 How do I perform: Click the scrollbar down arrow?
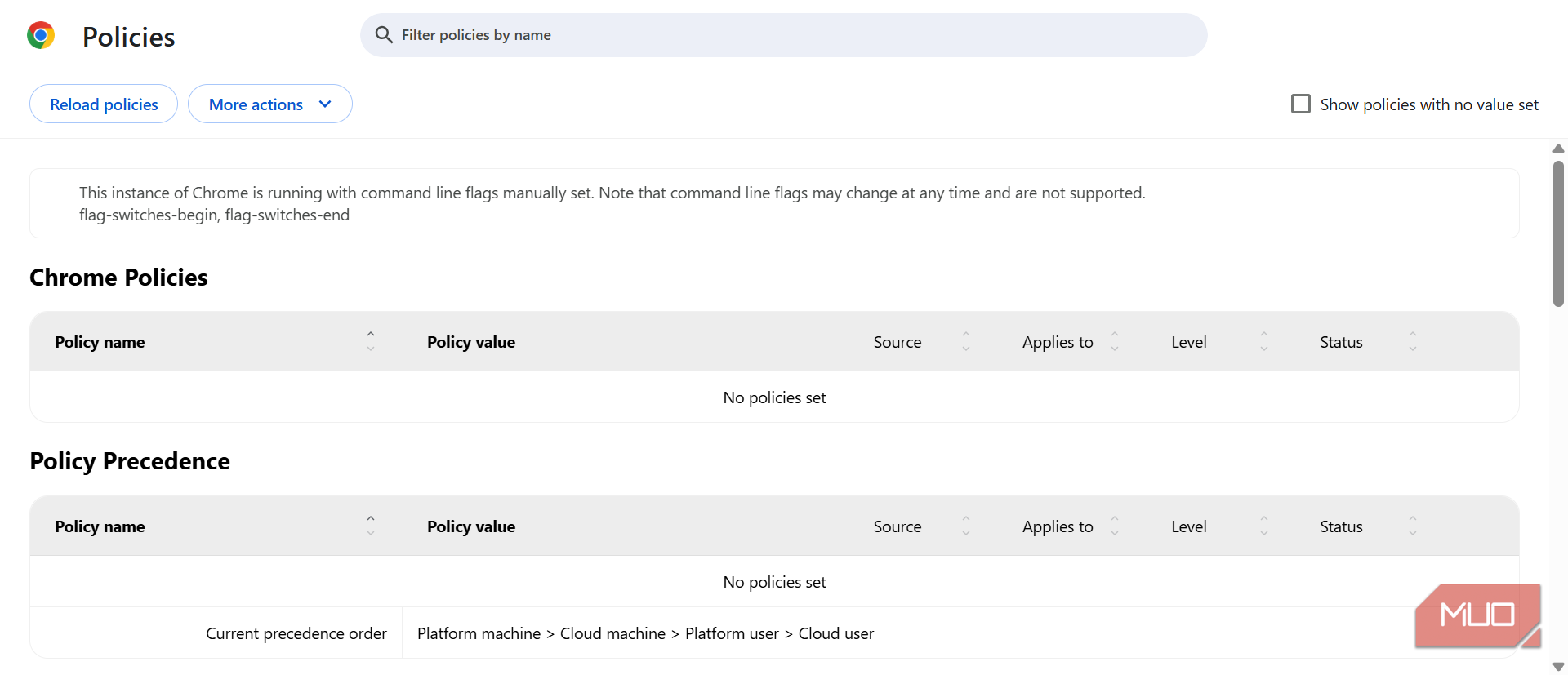[1558, 667]
